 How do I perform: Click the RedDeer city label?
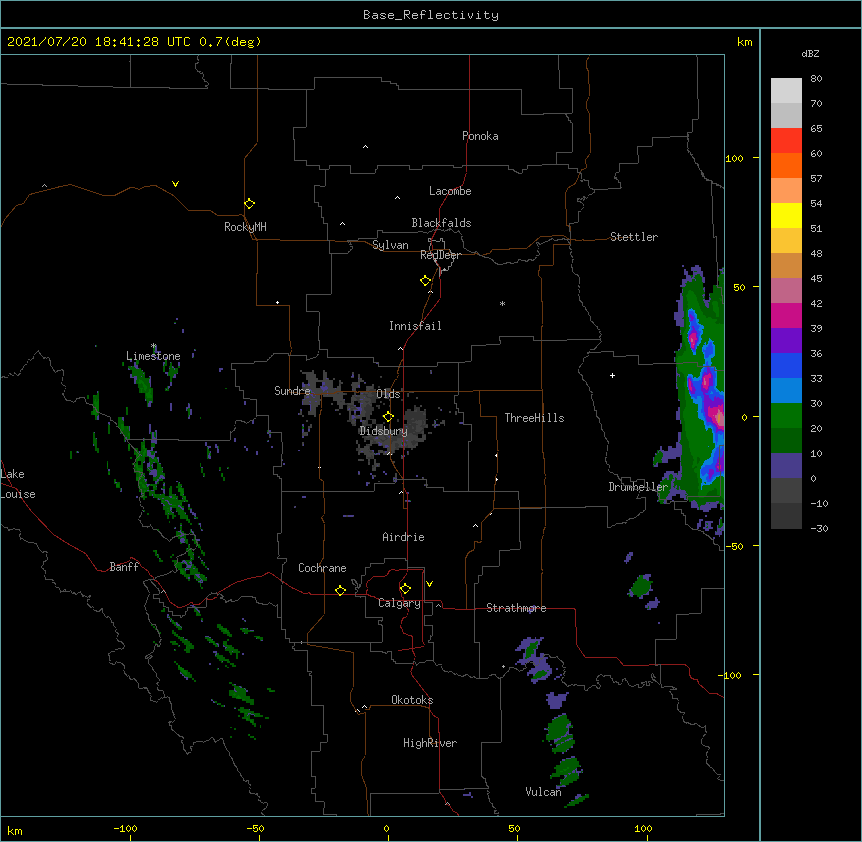click(x=440, y=255)
